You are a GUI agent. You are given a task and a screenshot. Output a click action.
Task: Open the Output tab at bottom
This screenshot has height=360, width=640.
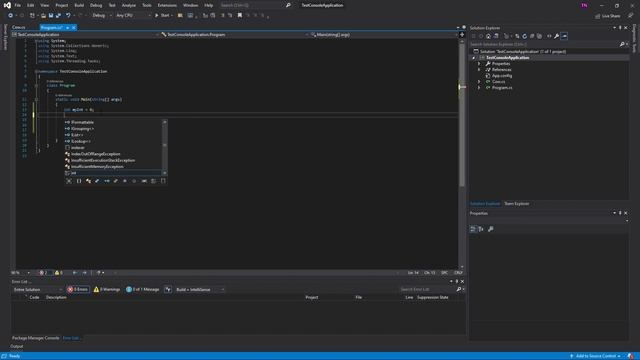[17, 347]
